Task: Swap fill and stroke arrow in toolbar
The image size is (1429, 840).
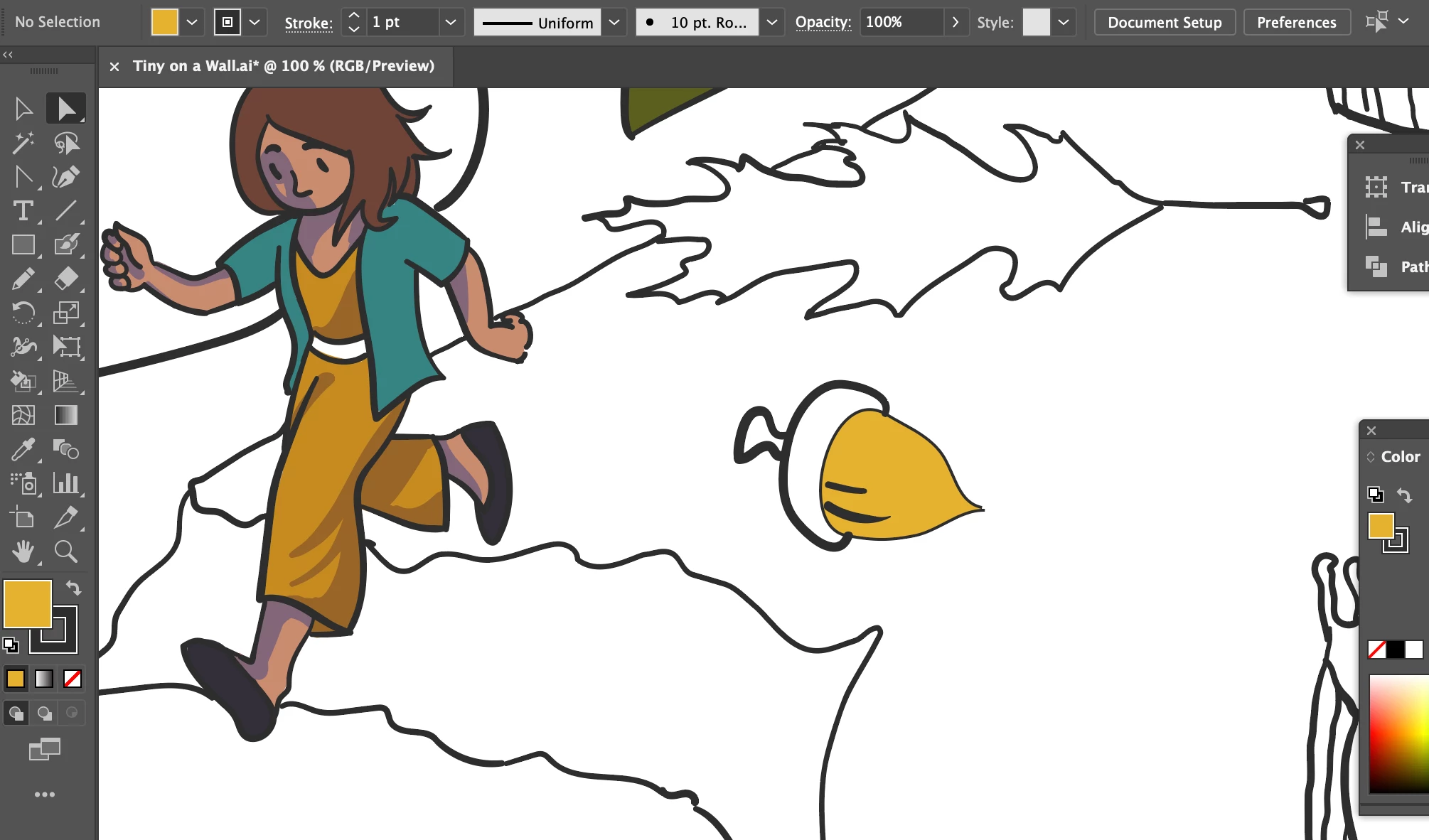Action: 74,588
